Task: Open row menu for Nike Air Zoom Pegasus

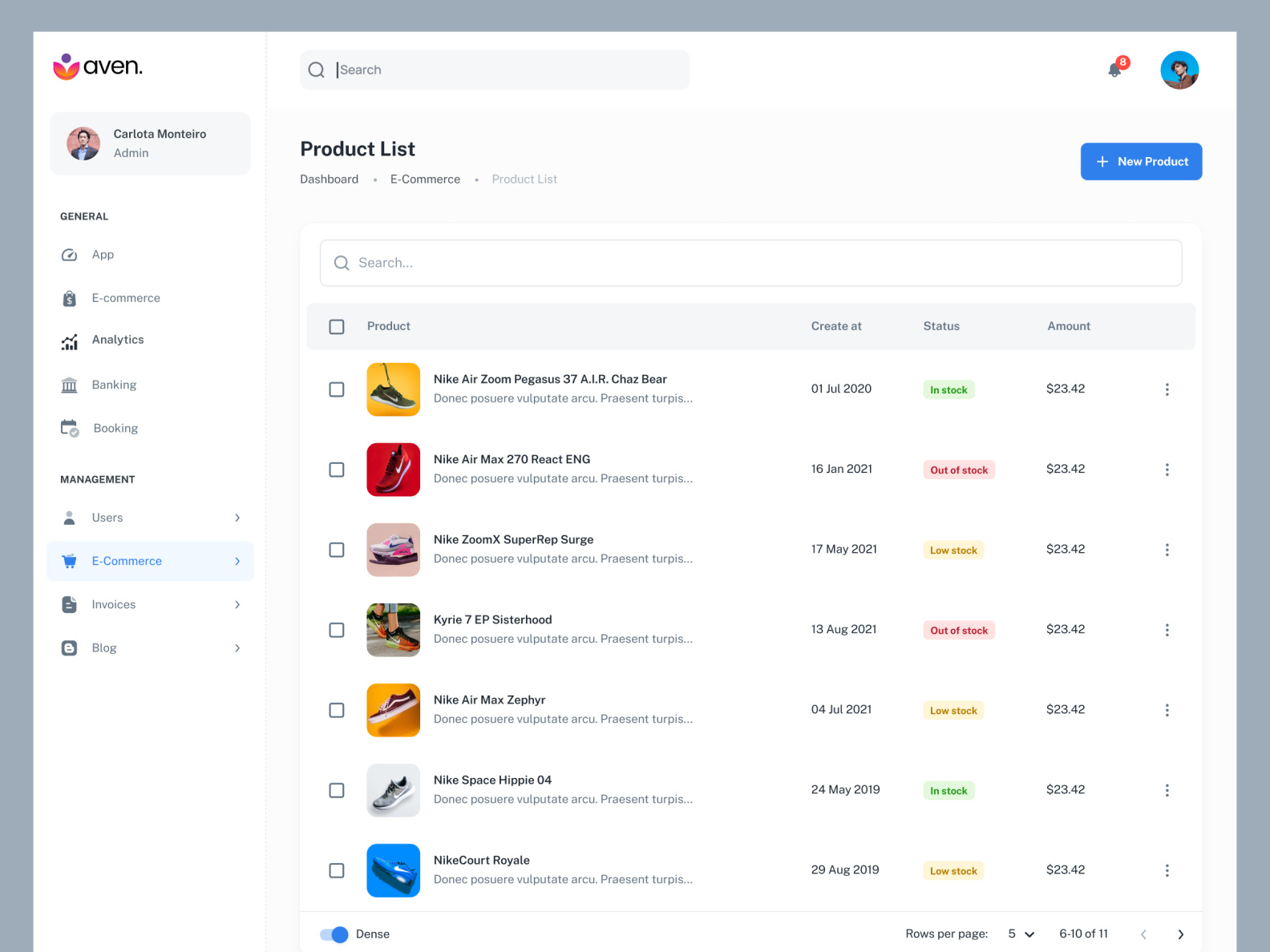Action: pyautogui.click(x=1167, y=389)
